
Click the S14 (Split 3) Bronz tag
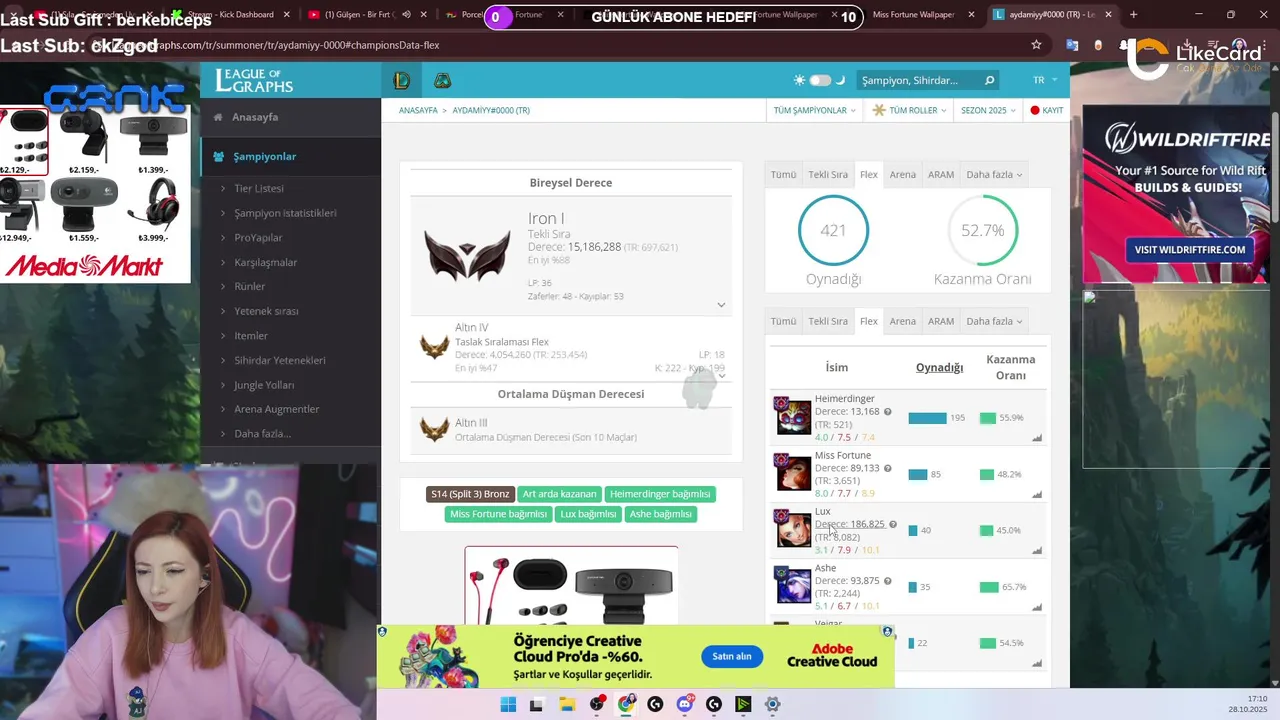470,494
